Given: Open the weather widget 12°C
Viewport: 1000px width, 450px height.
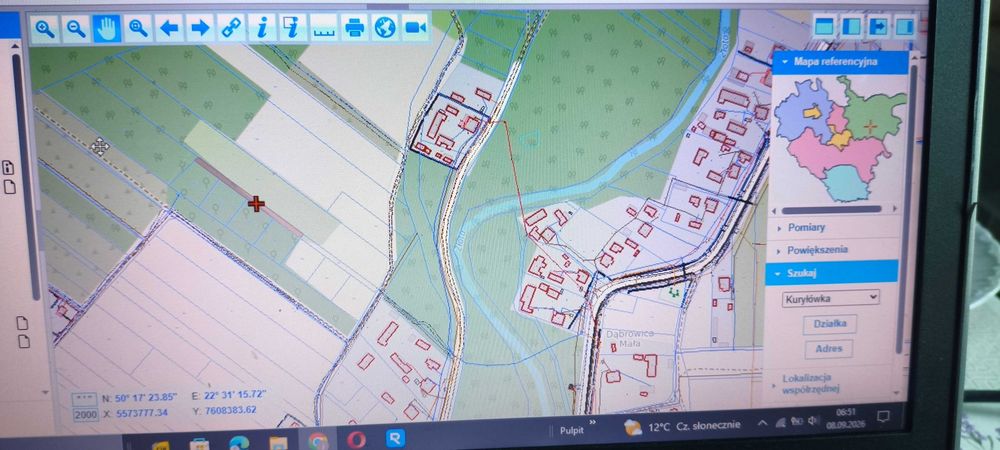Looking at the screenshot, I should tap(682, 426).
